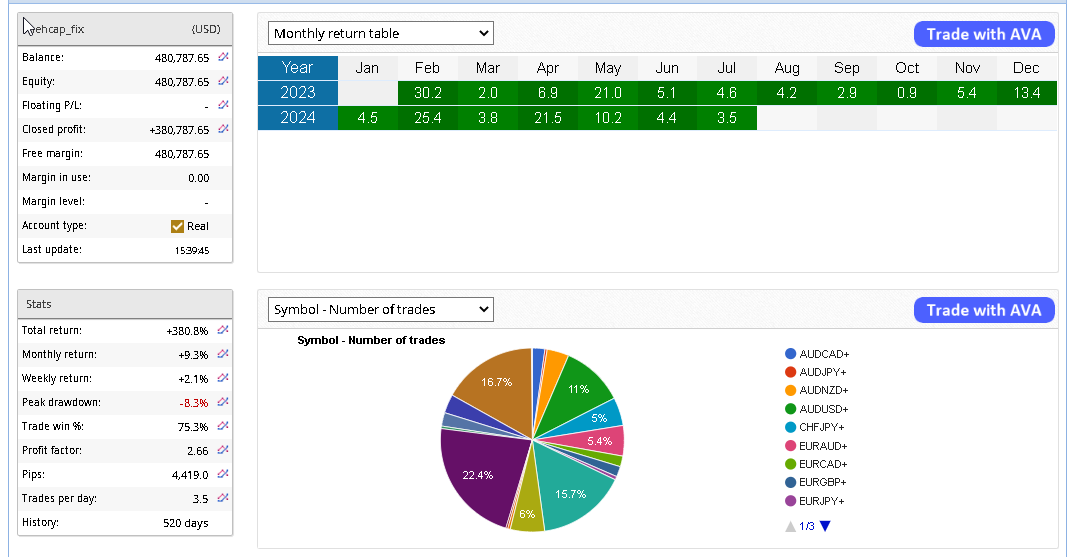Image resolution: width=1077 pixels, height=557 pixels.
Task: Click the chart icon beside Peak drawdown
Action: 224,401
